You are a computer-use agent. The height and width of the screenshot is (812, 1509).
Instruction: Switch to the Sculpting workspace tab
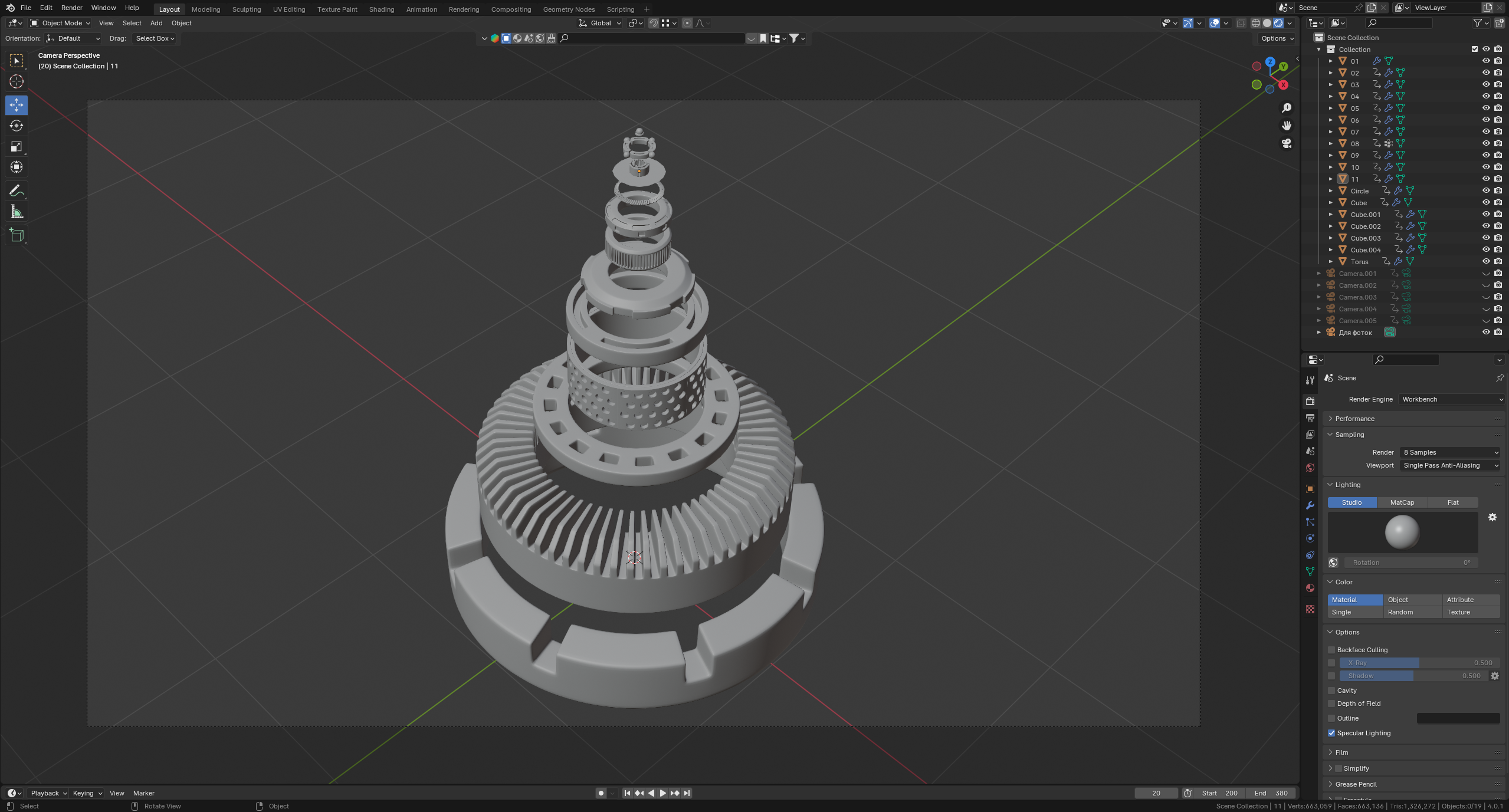pos(246,9)
